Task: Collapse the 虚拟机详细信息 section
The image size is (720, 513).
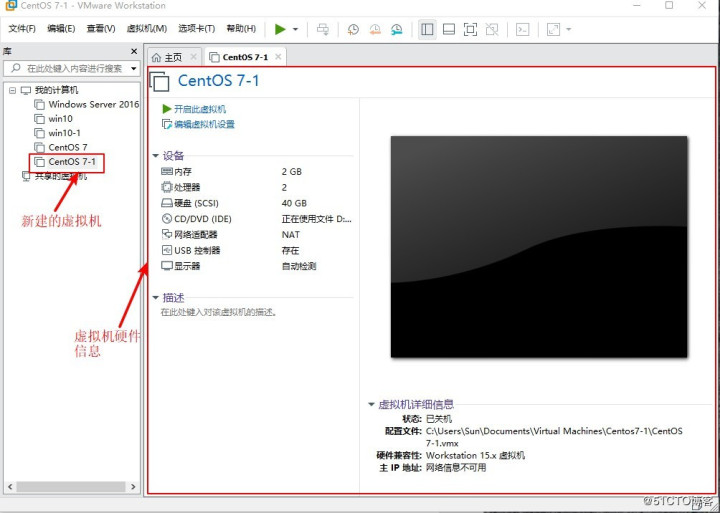Action: pos(371,405)
